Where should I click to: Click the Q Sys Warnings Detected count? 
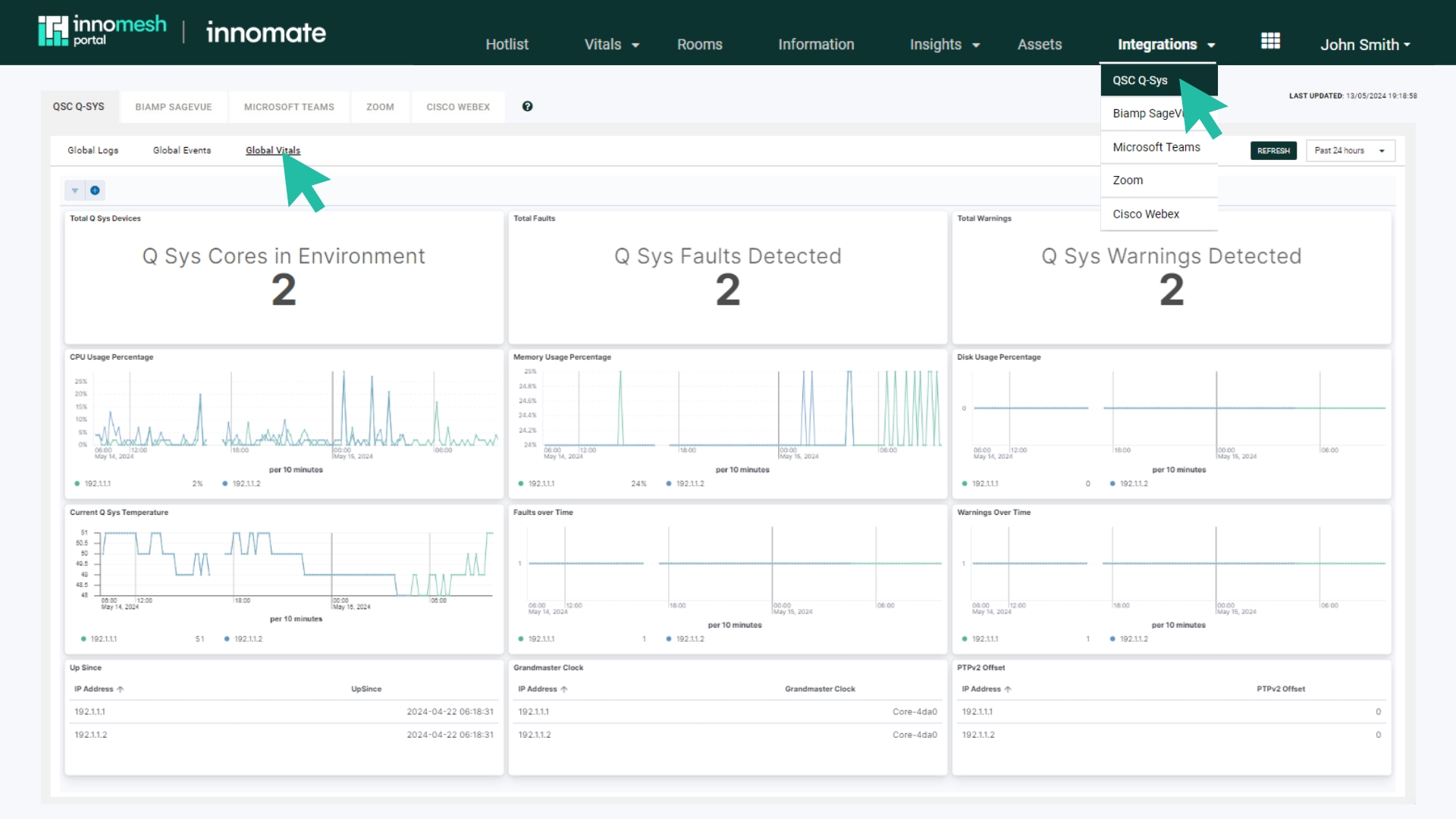[1171, 290]
